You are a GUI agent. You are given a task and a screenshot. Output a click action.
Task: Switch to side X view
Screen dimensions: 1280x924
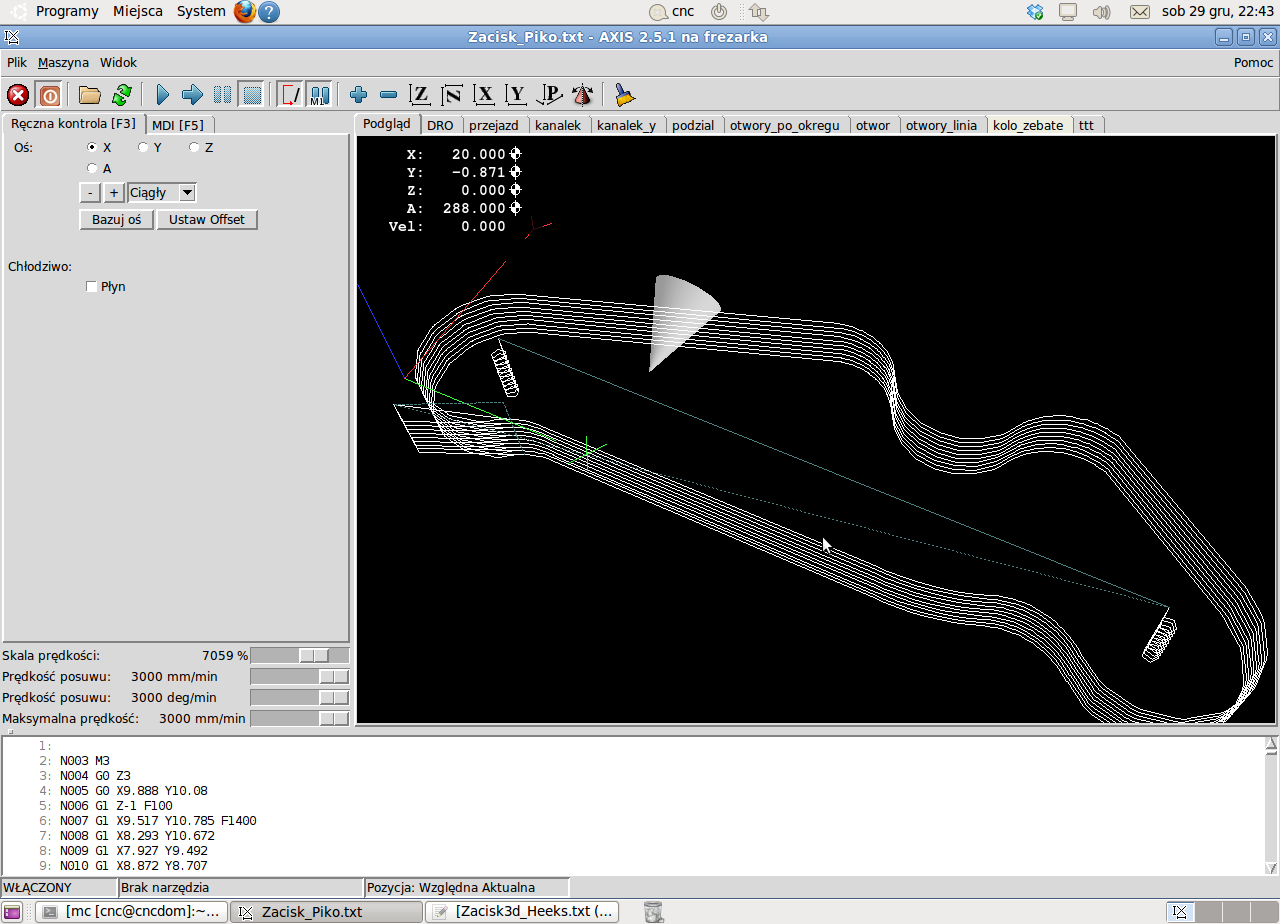[484, 95]
